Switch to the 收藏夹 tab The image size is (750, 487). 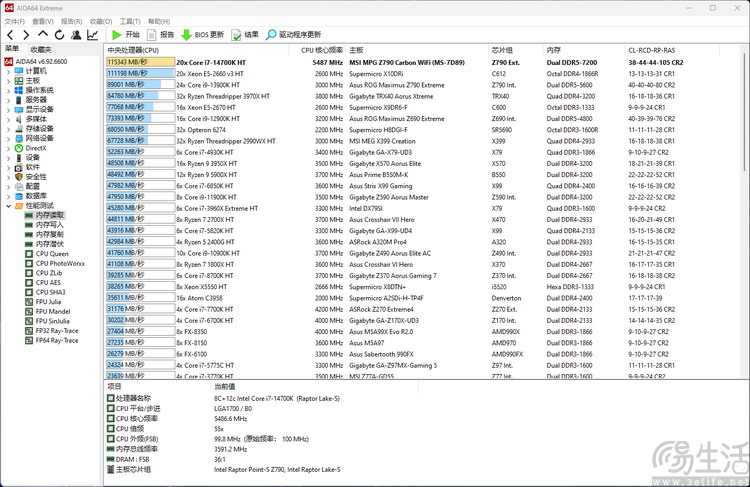pos(41,49)
